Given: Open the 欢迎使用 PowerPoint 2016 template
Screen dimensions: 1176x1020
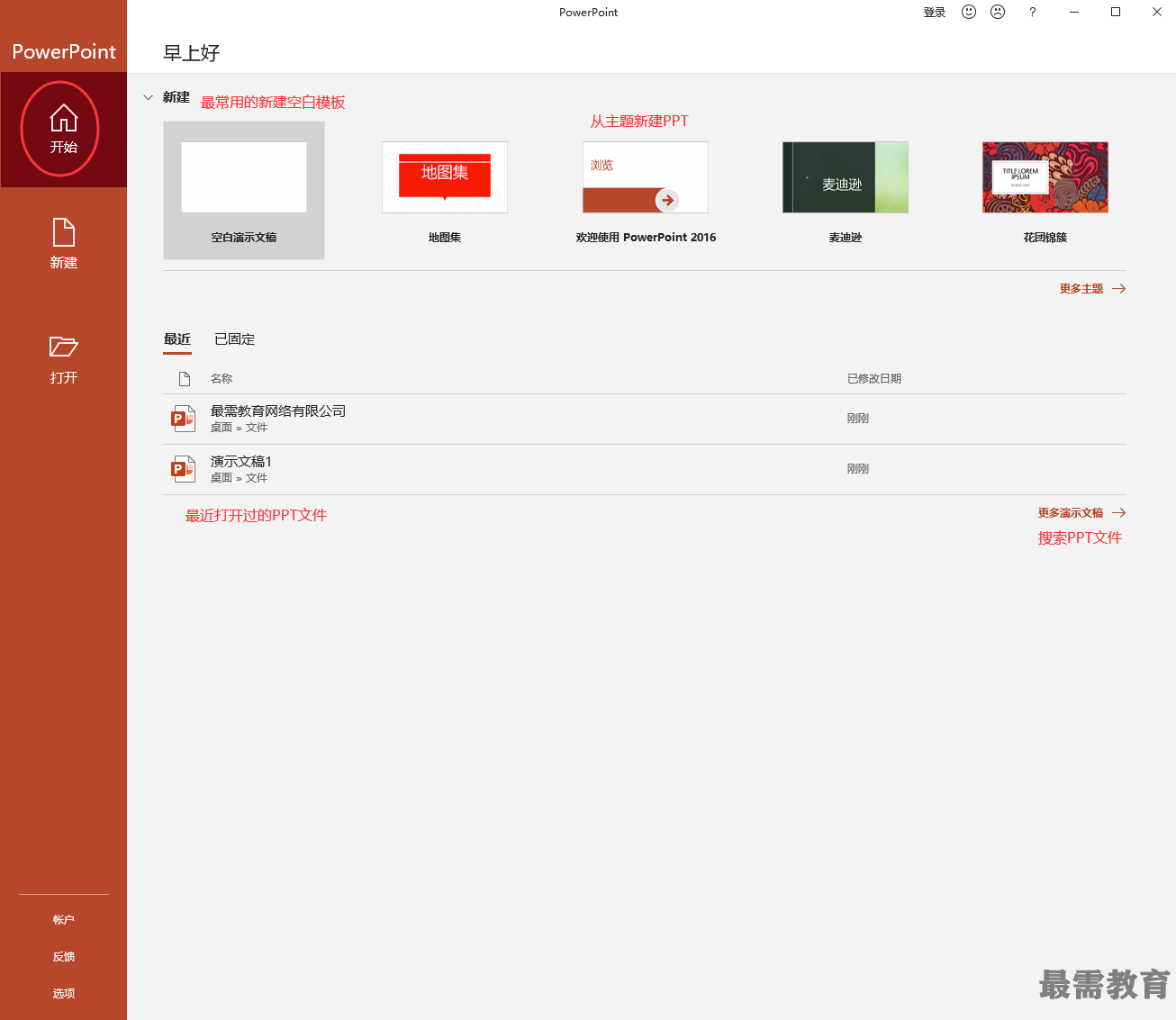Looking at the screenshot, I should pyautogui.click(x=646, y=177).
